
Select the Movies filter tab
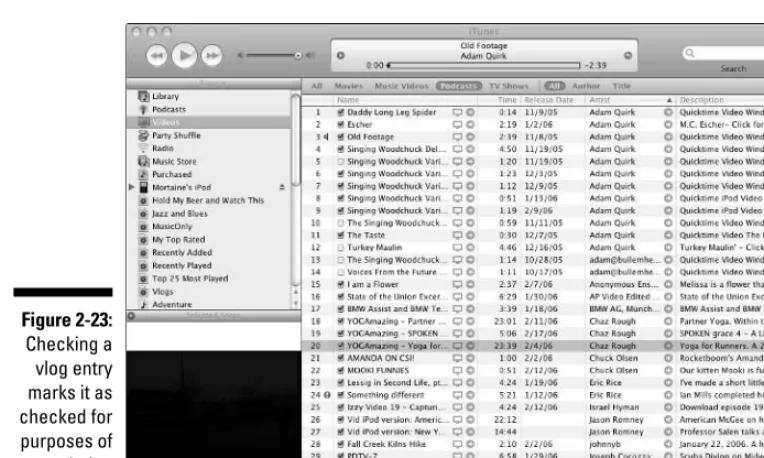pyautogui.click(x=348, y=86)
